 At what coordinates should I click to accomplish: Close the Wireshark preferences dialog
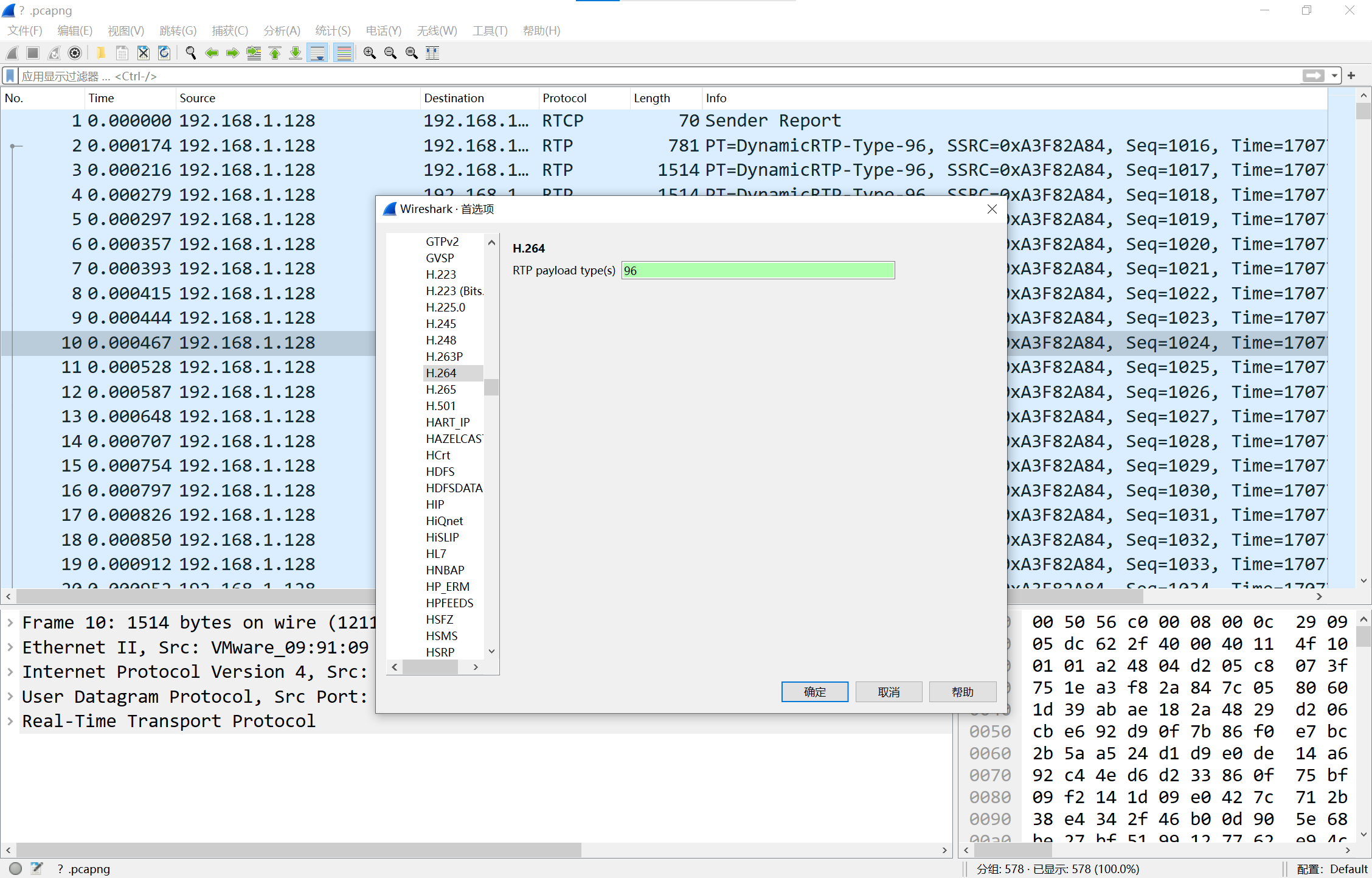[x=992, y=209]
